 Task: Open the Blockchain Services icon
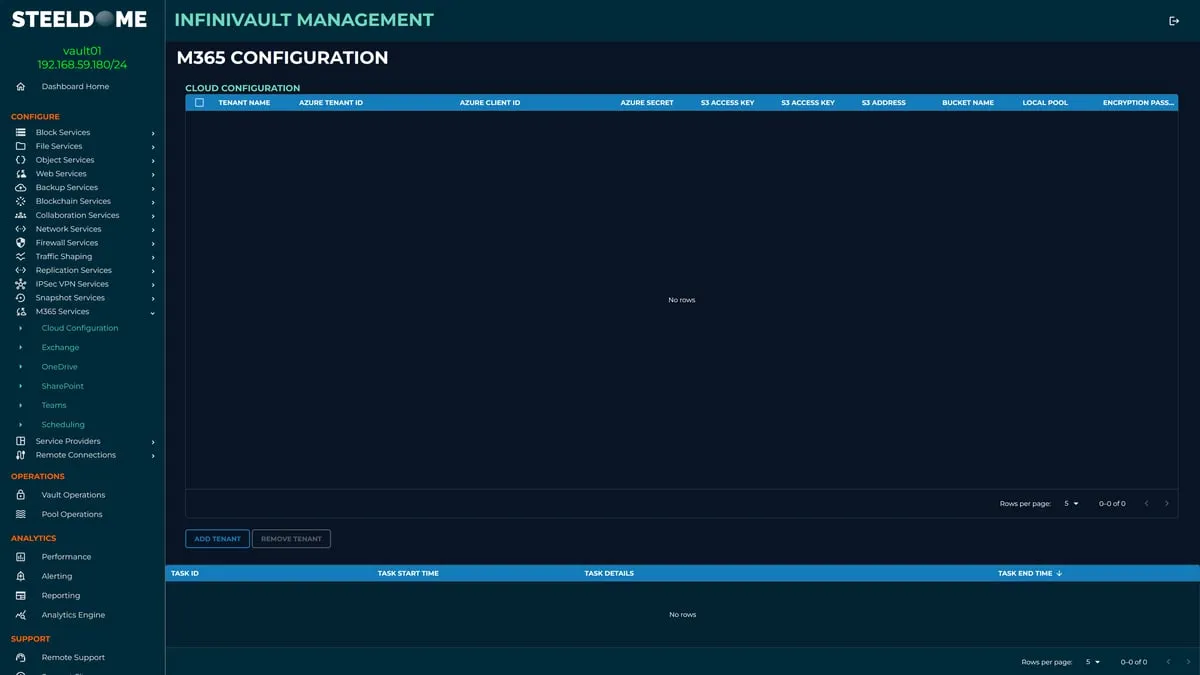point(20,201)
